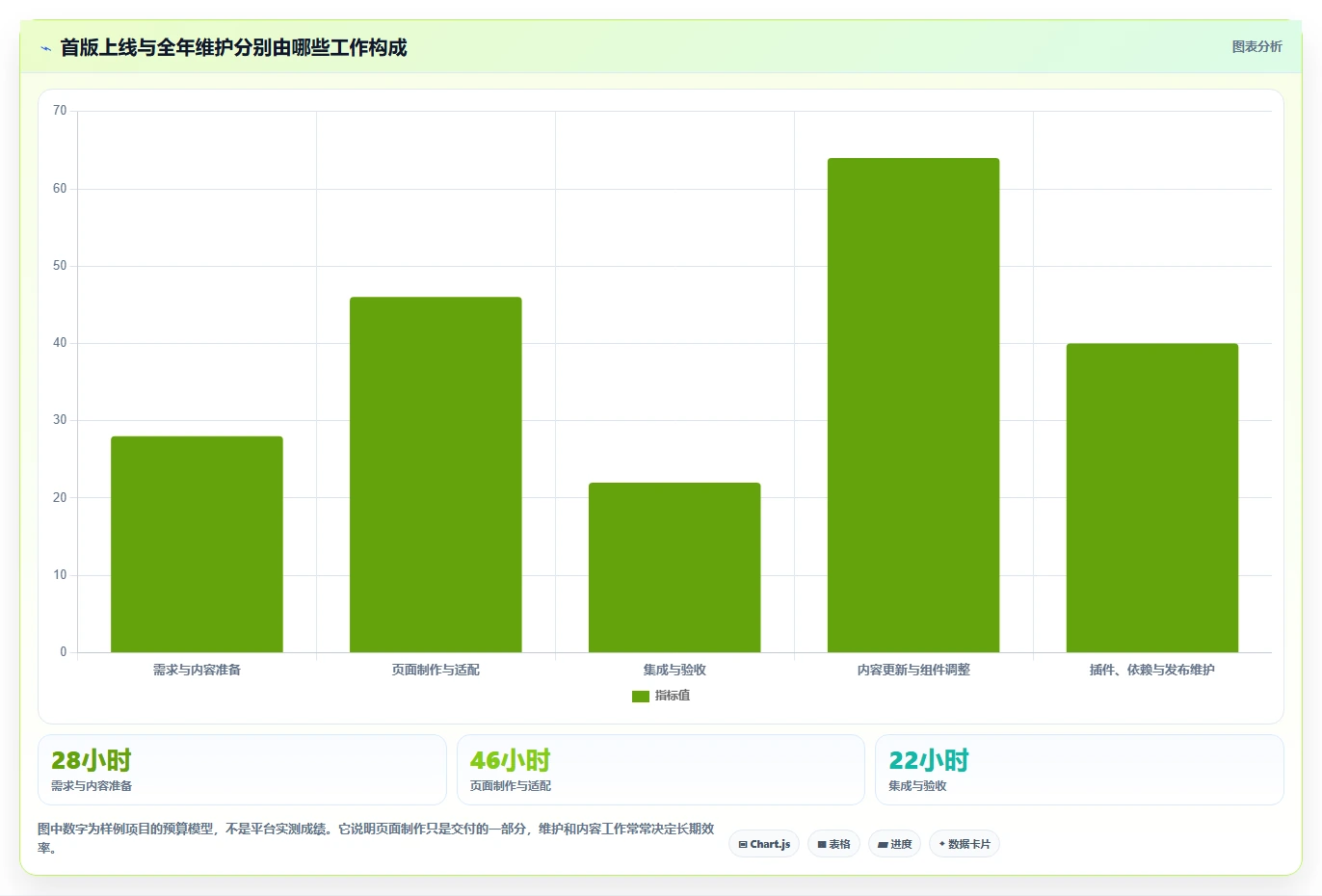Click the y-axis value 70
This screenshot has width=1322, height=896.
(60, 111)
